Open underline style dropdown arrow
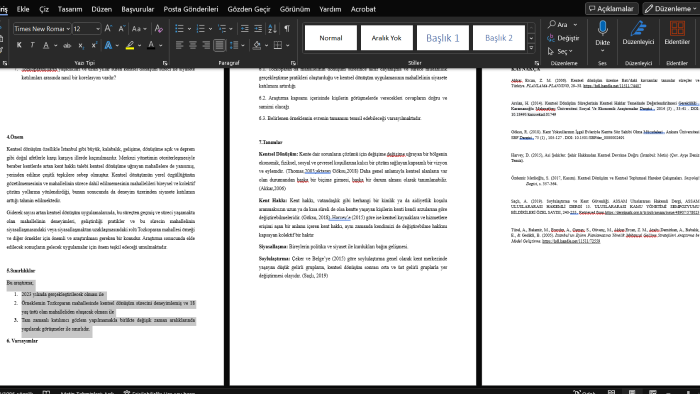This screenshot has height=394, width=700. click(x=55, y=45)
